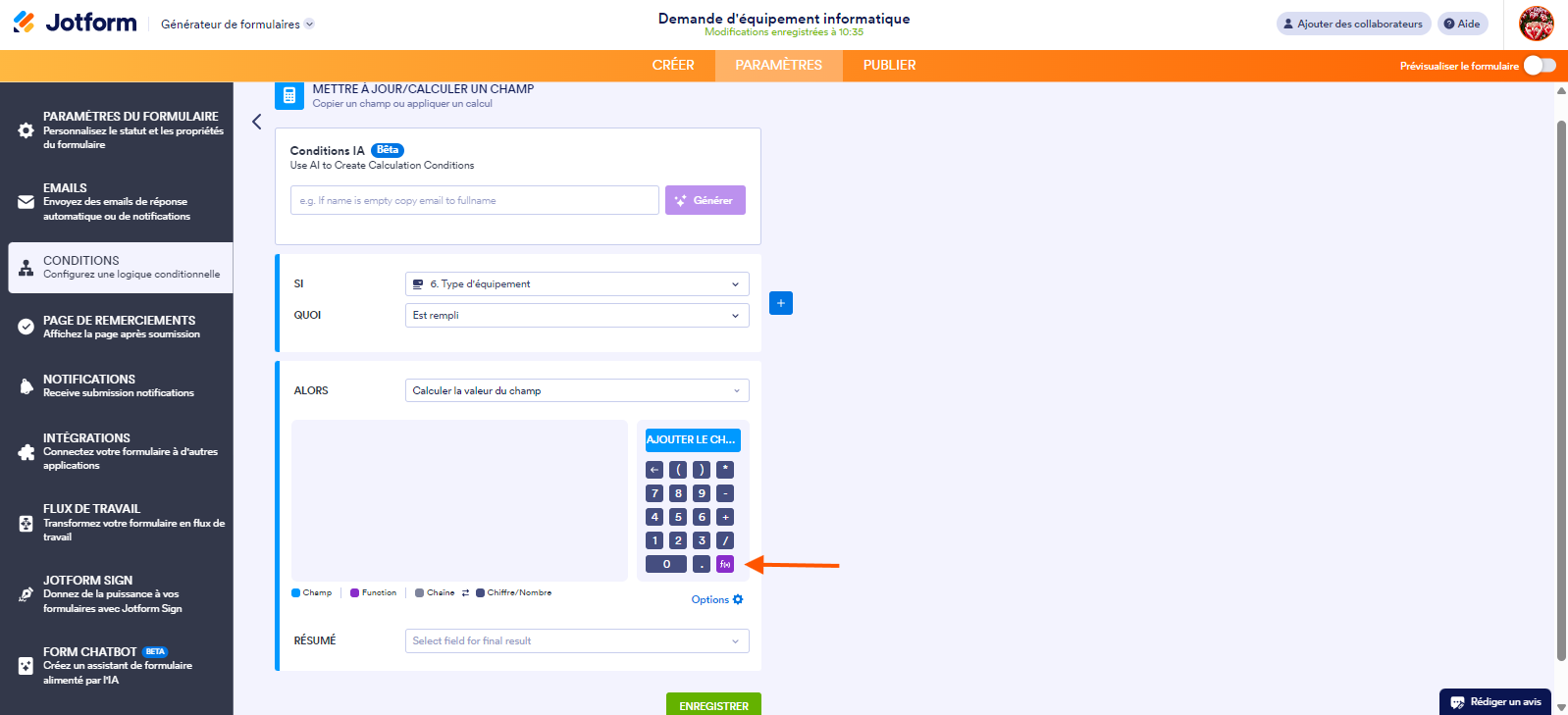Open the Jotform Sign item
This screenshot has height=715, width=1568.
121,593
